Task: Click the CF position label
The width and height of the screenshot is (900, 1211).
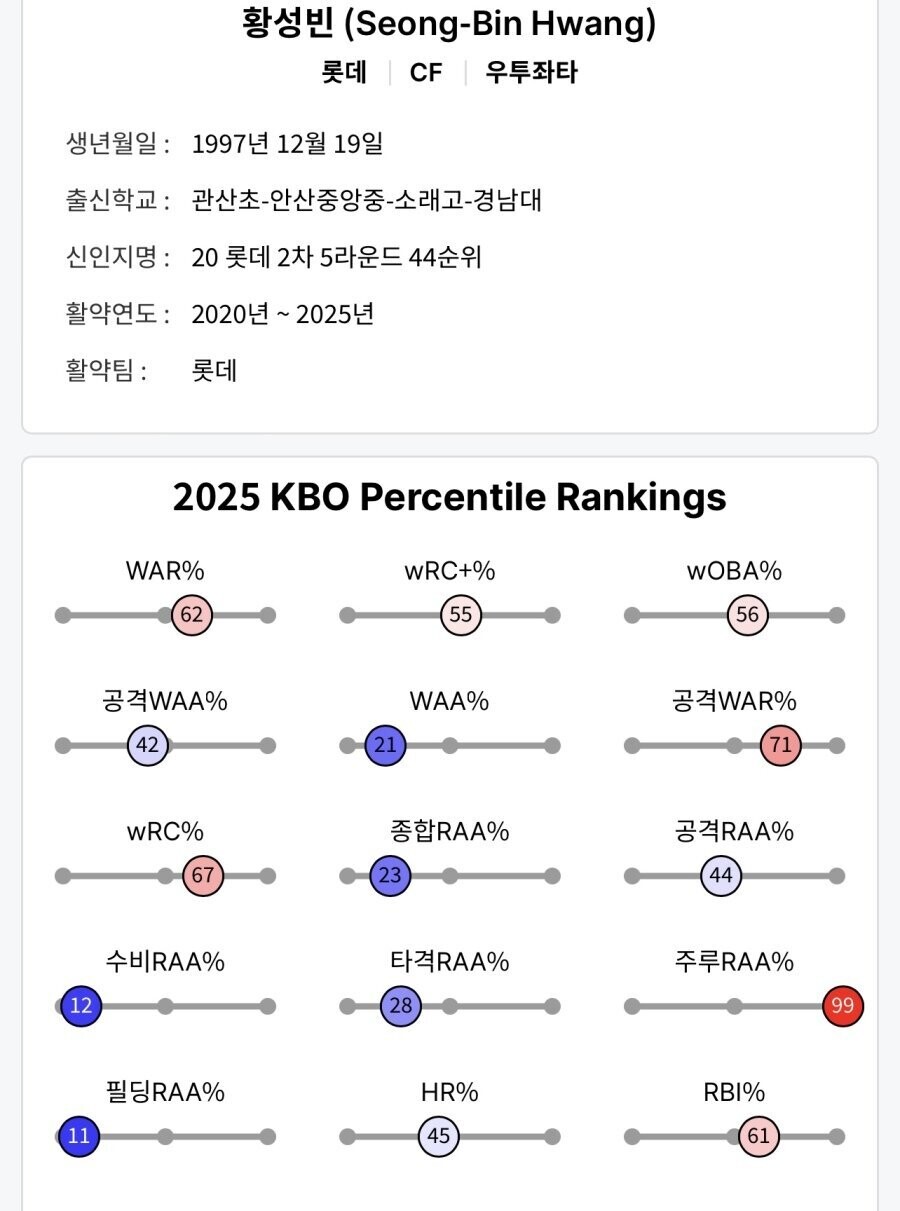Action: (426, 73)
